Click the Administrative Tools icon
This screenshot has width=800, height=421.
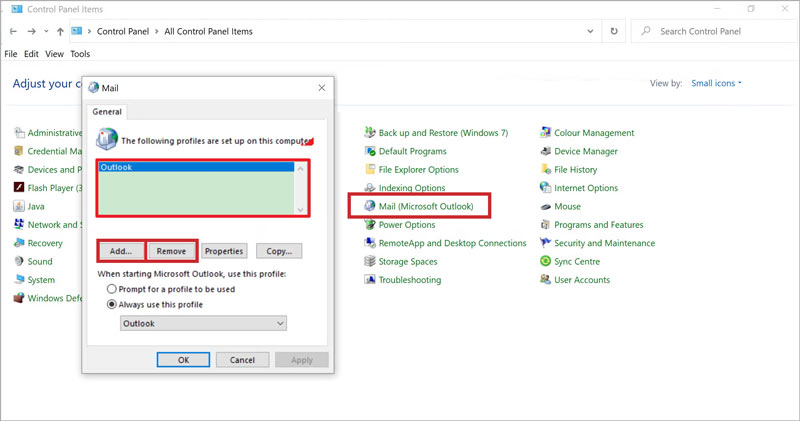point(19,133)
